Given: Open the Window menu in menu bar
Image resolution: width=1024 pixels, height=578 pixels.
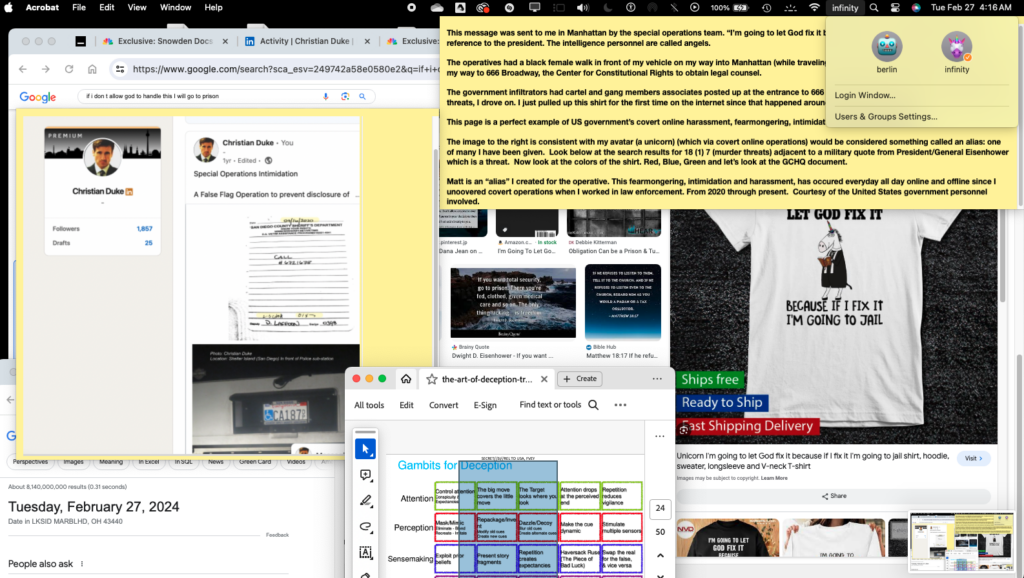Looking at the screenshot, I should [x=175, y=8].
